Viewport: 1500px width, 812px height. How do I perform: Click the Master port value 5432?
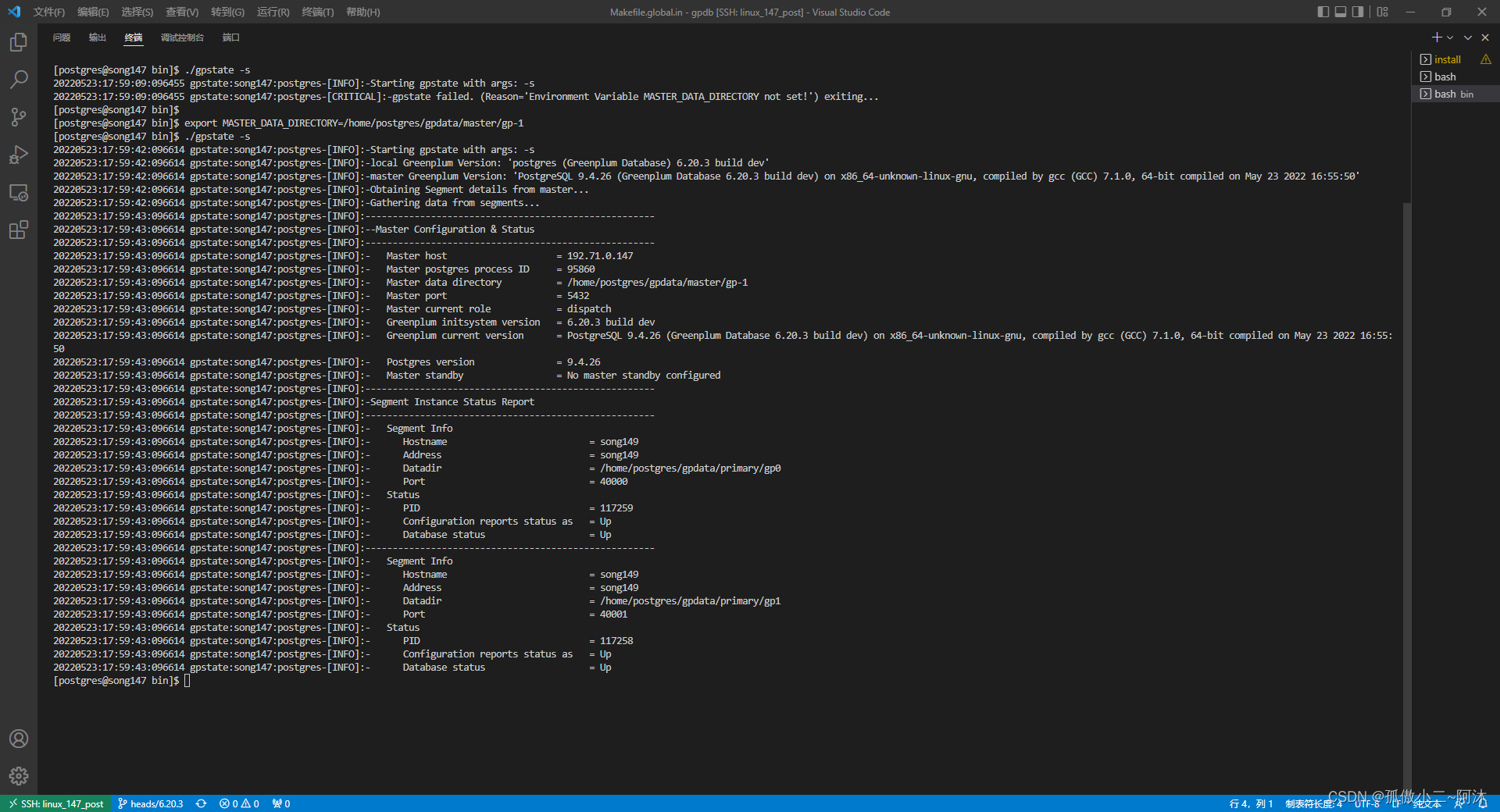coord(578,296)
